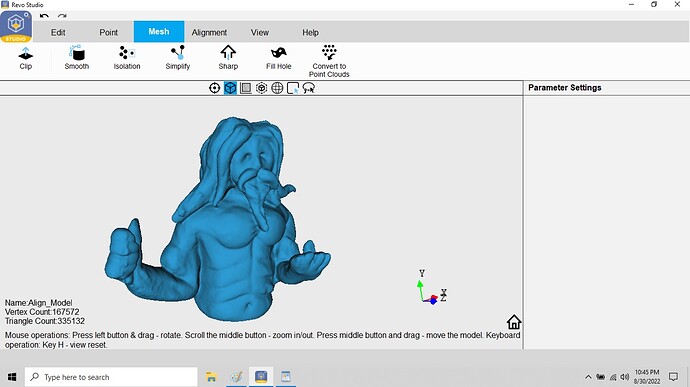
Task: Apply the Smooth mesh tool
Action: [77, 58]
